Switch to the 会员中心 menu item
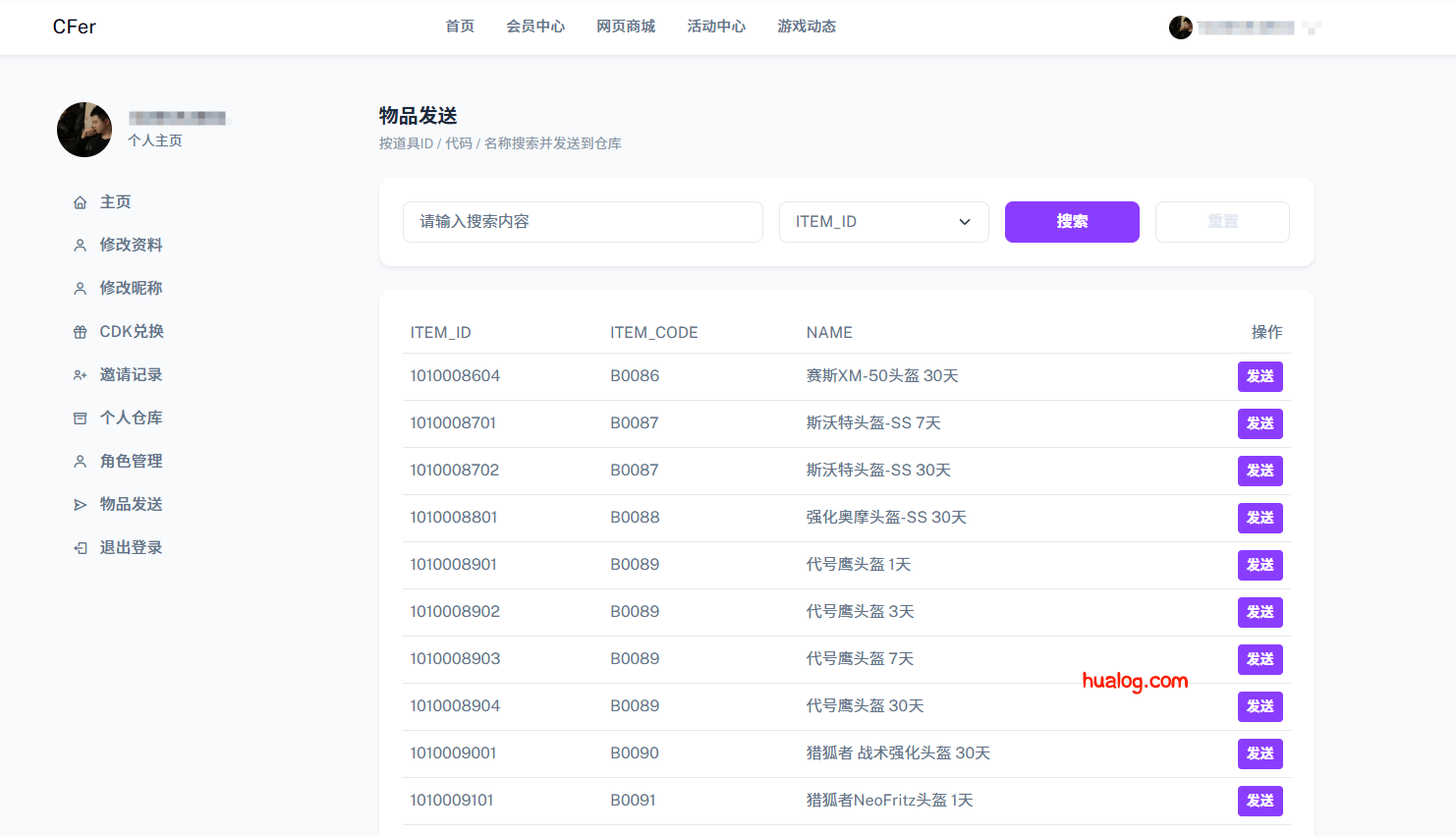Viewport: 1456px width, 836px height. click(x=535, y=27)
